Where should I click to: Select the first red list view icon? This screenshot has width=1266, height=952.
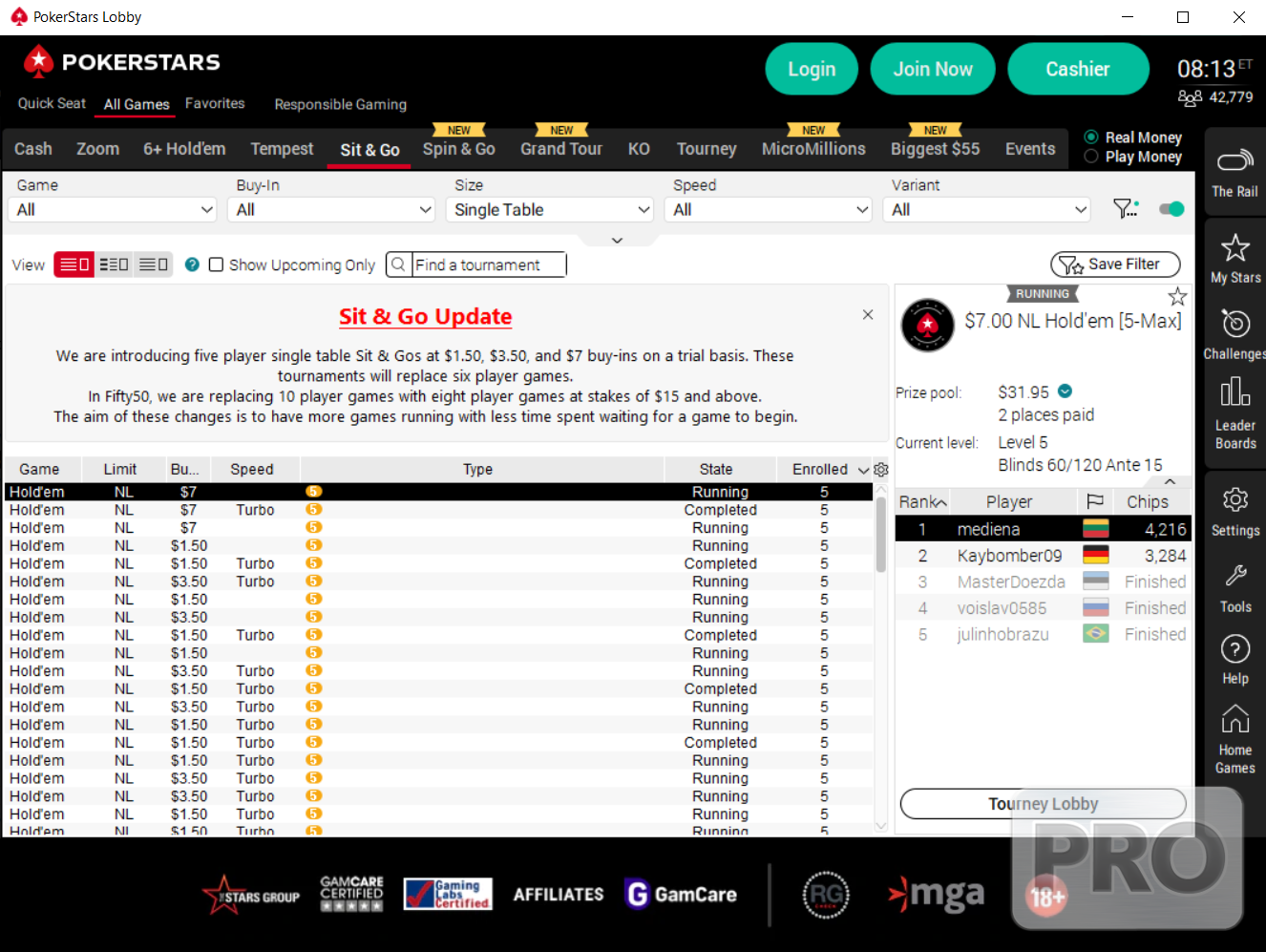[74, 264]
